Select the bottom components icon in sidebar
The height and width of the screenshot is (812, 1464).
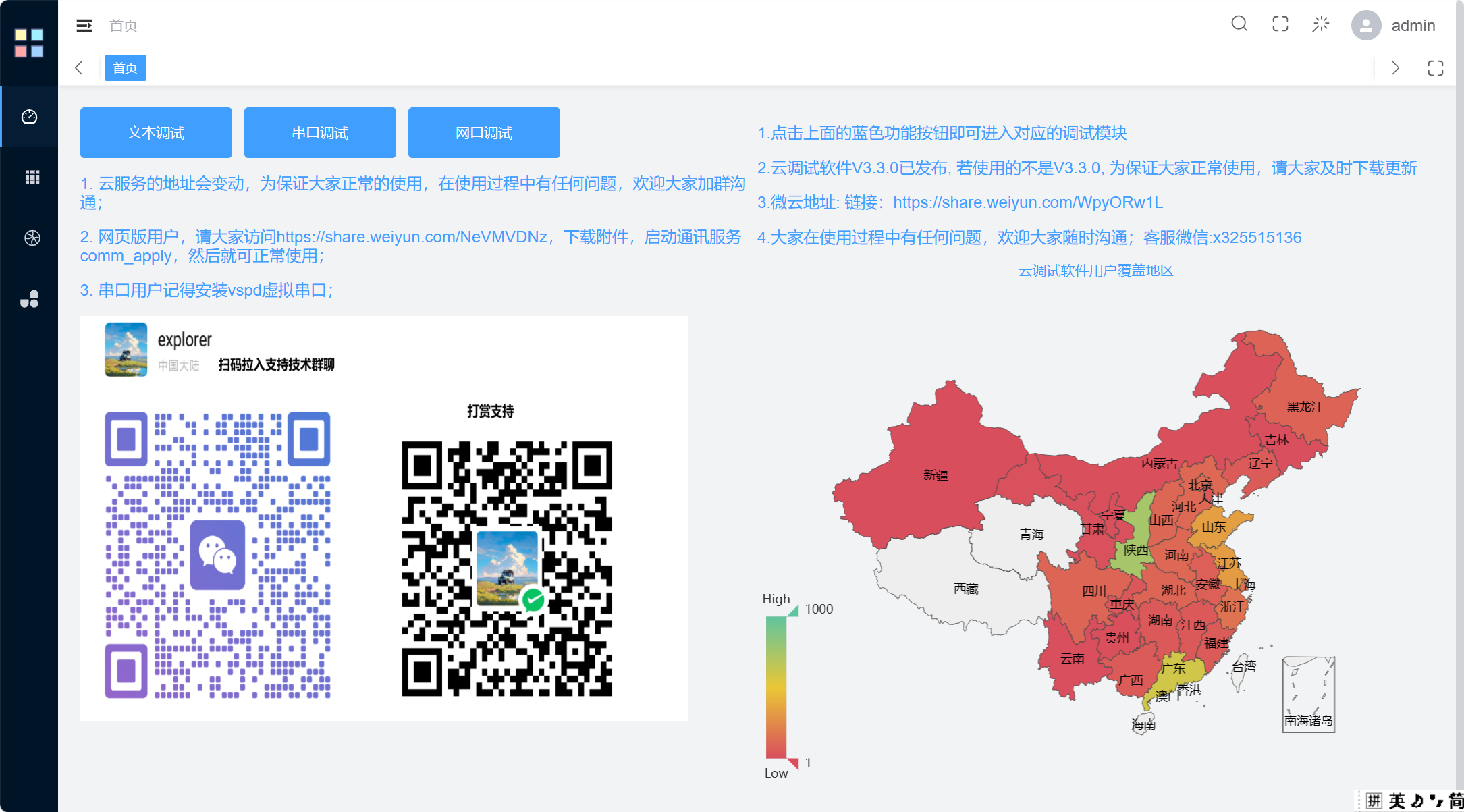[x=29, y=298]
